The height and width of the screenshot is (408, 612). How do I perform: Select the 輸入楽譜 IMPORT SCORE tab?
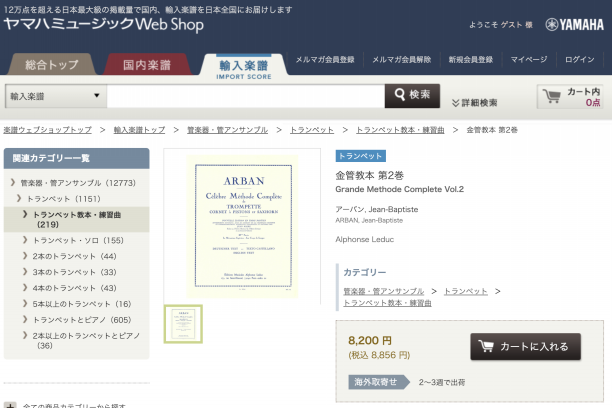coord(244,67)
